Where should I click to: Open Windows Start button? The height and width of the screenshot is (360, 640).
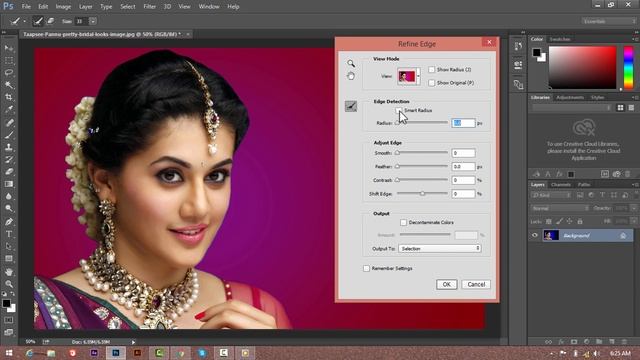[x=9, y=353]
